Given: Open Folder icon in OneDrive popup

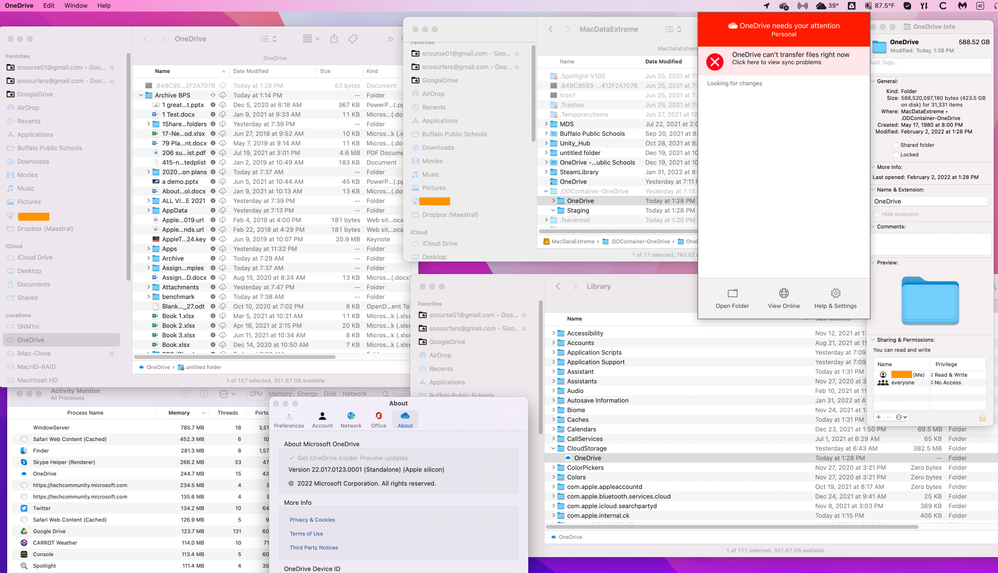Looking at the screenshot, I should [732, 294].
